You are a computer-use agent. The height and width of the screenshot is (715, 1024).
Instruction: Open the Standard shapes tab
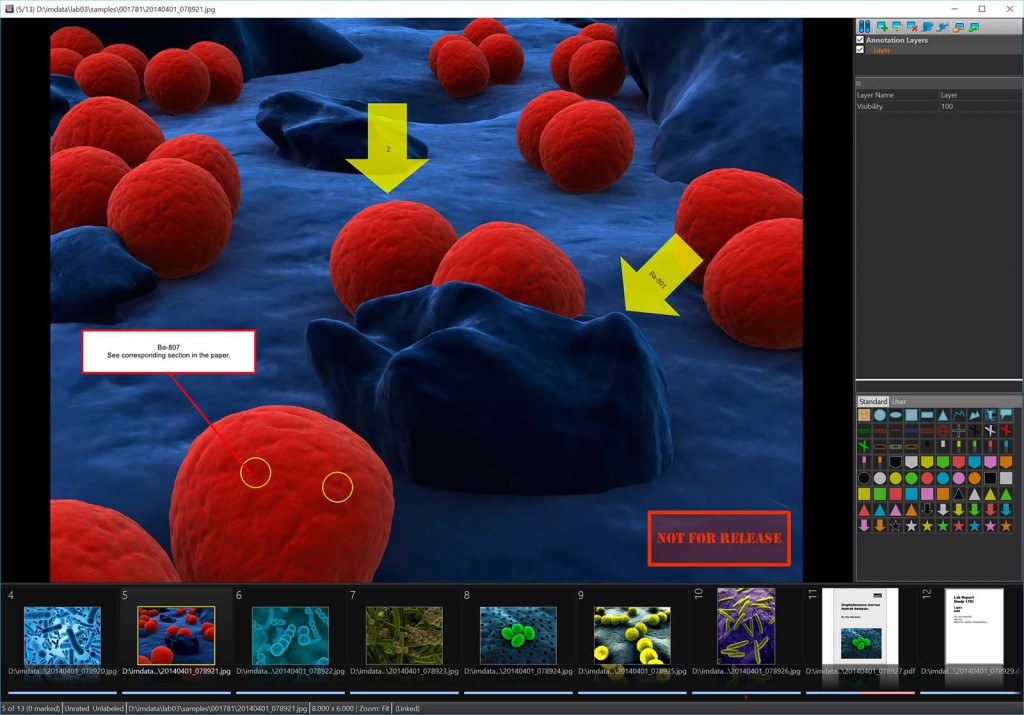pos(873,402)
